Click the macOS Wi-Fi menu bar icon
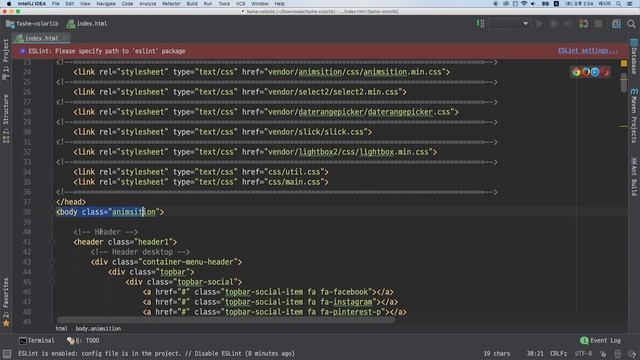The image size is (640, 360). coord(524,4)
